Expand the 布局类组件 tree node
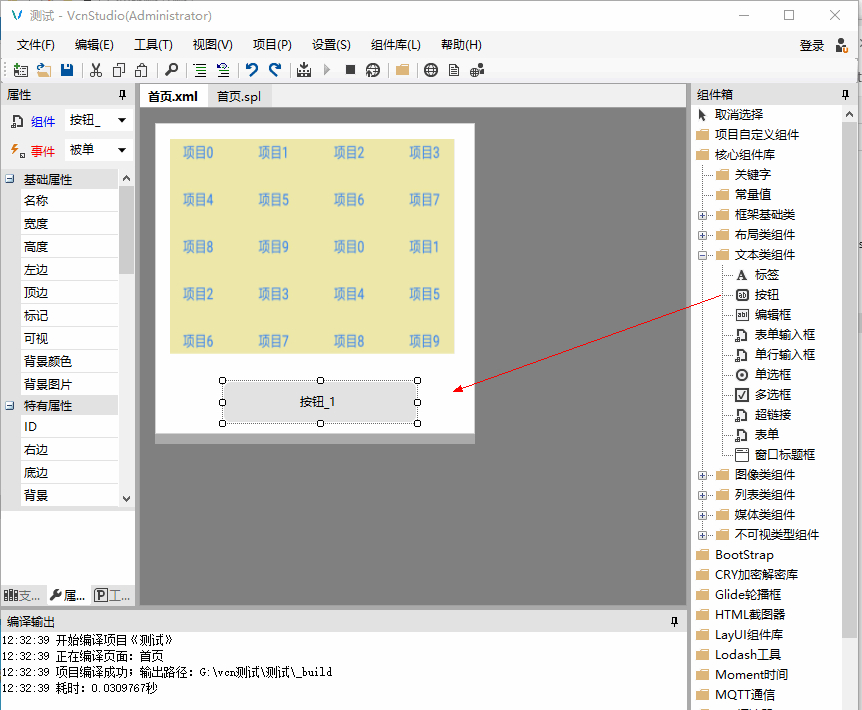The height and width of the screenshot is (710, 862). tap(702, 235)
